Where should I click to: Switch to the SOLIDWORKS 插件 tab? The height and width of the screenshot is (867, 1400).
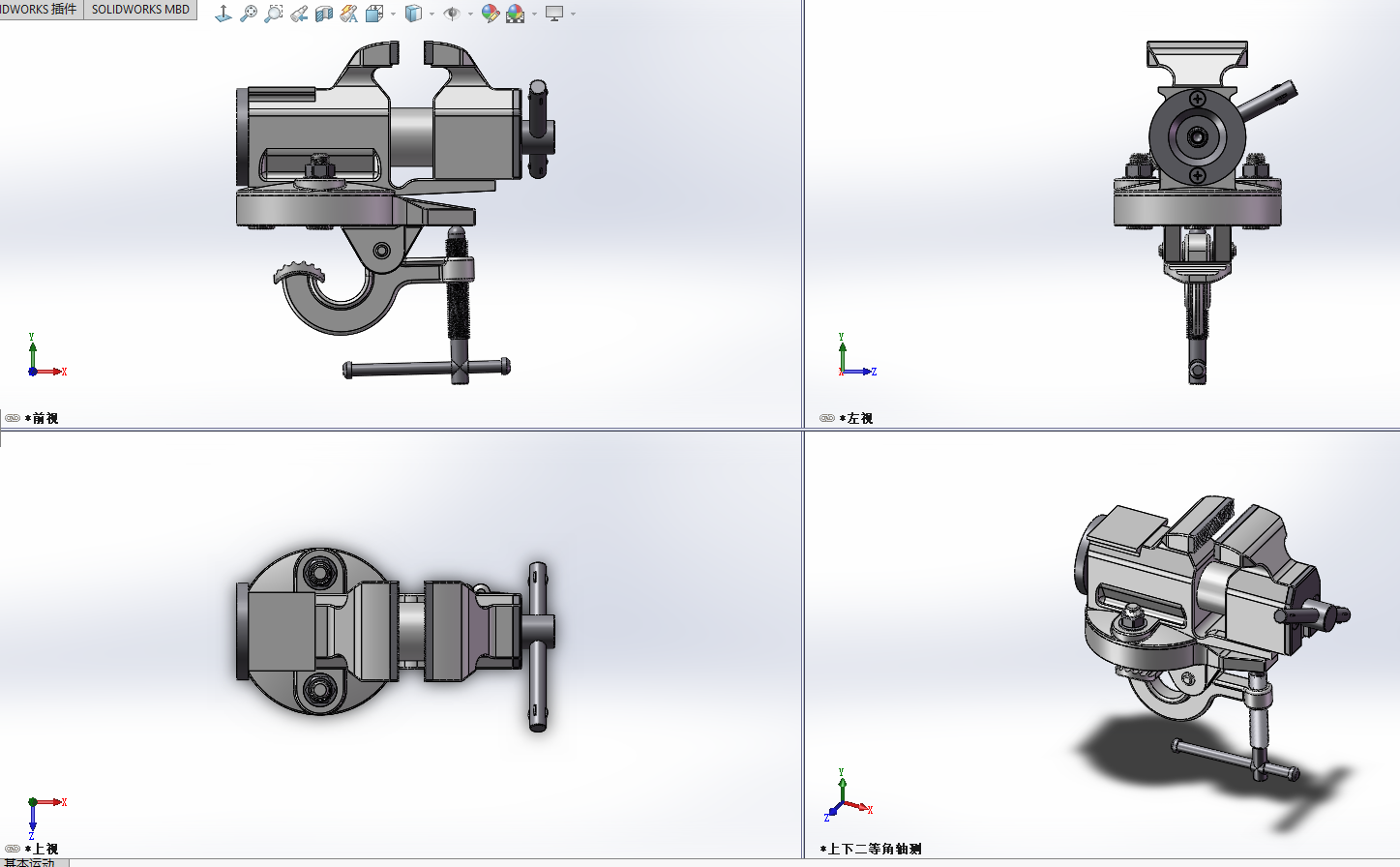(41, 9)
